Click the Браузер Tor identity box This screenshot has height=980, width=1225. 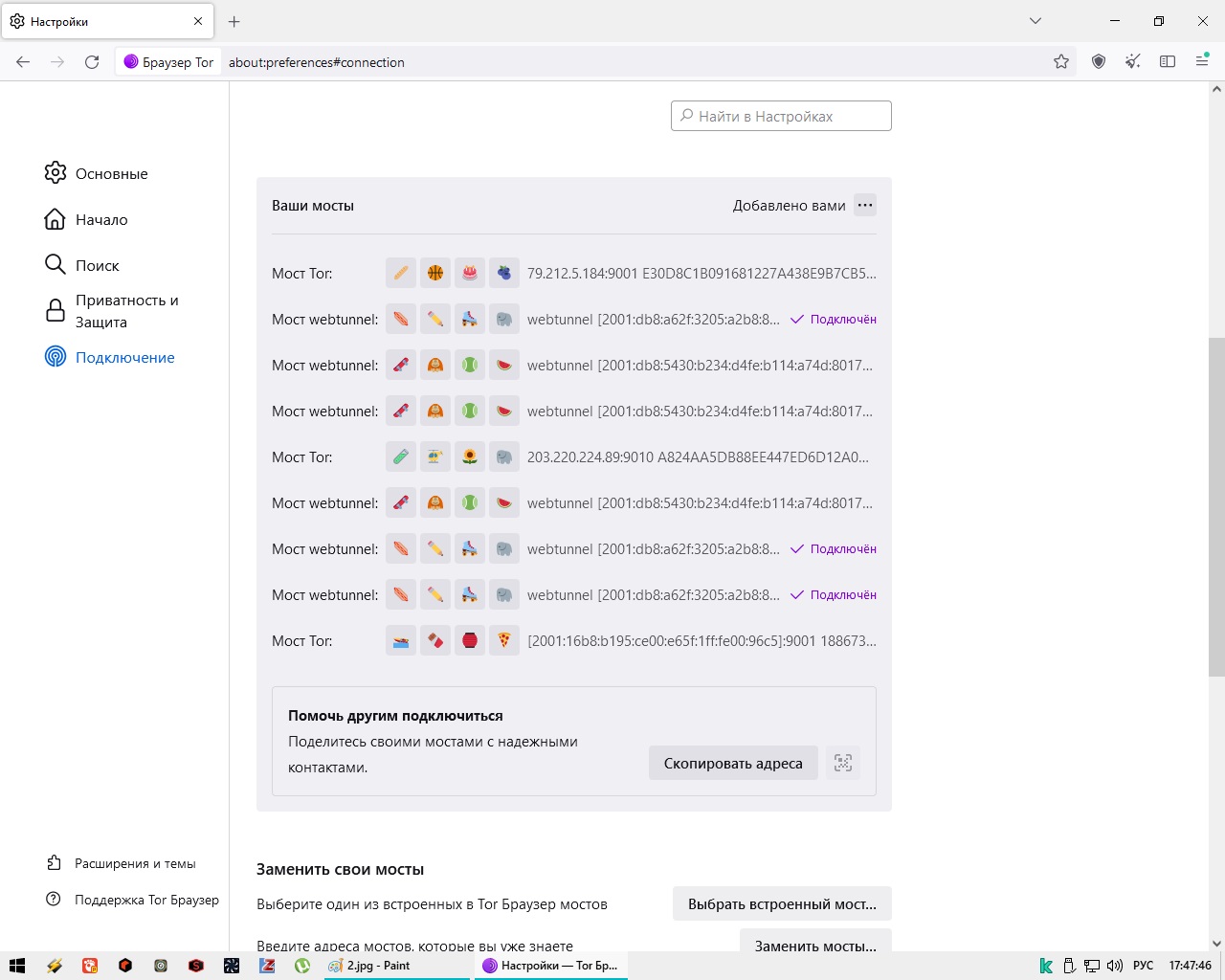[168, 62]
